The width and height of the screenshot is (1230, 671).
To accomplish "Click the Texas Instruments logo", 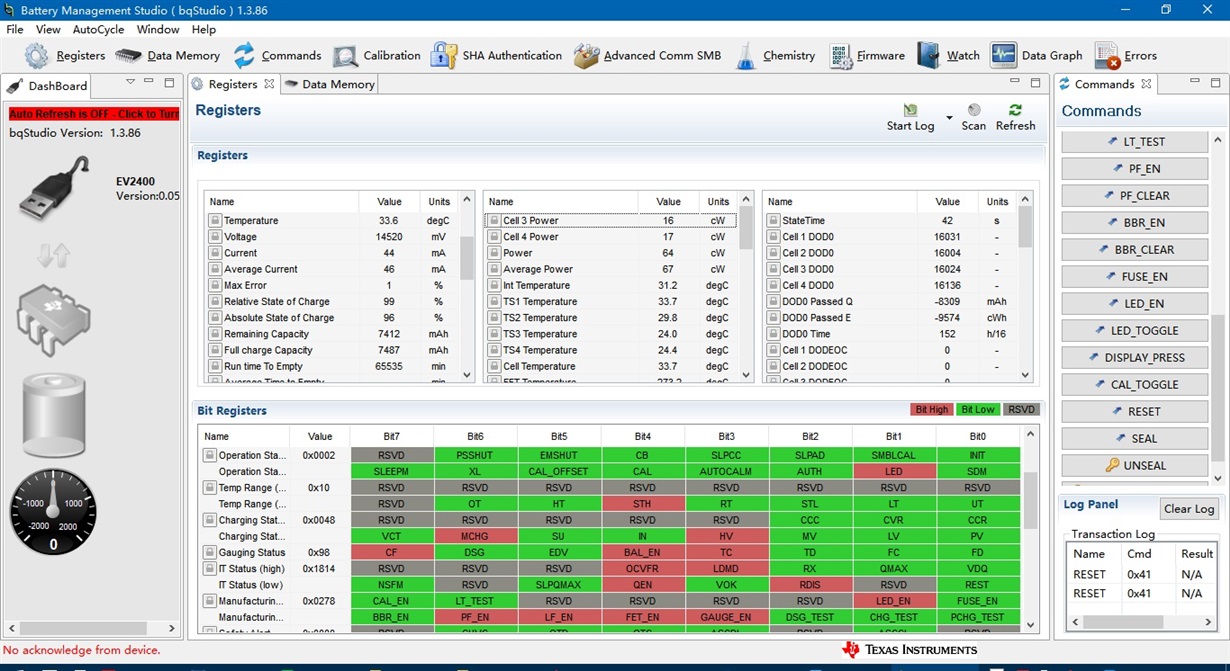I will tap(910, 650).
